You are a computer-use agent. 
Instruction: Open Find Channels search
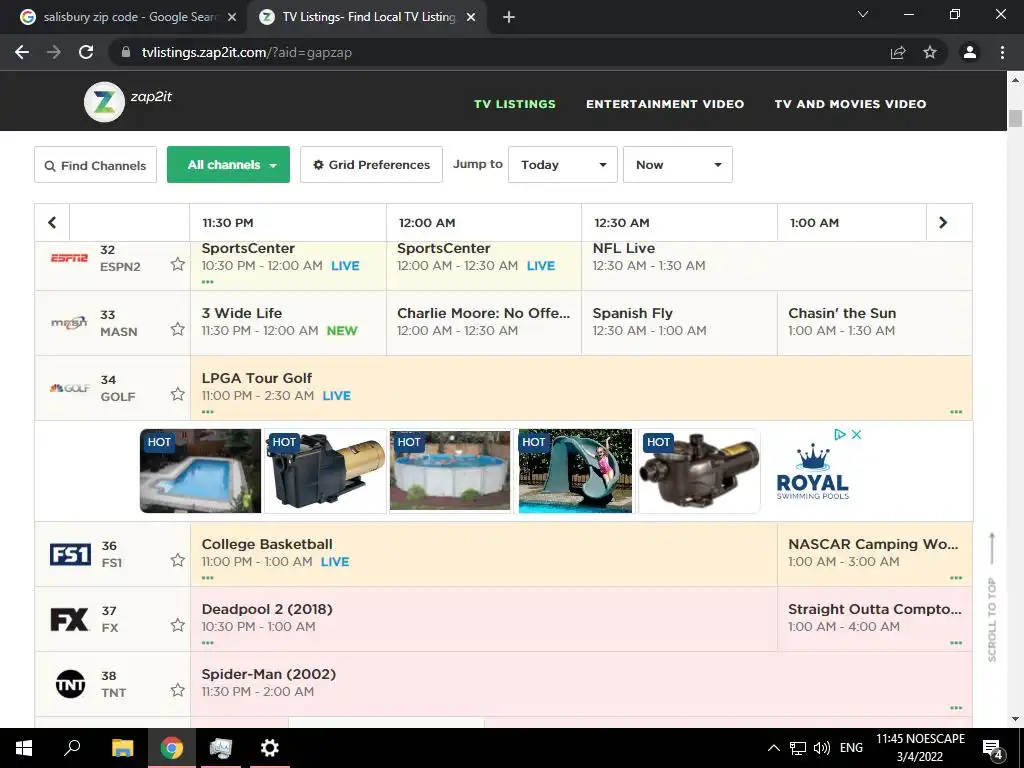pos(95,165)
